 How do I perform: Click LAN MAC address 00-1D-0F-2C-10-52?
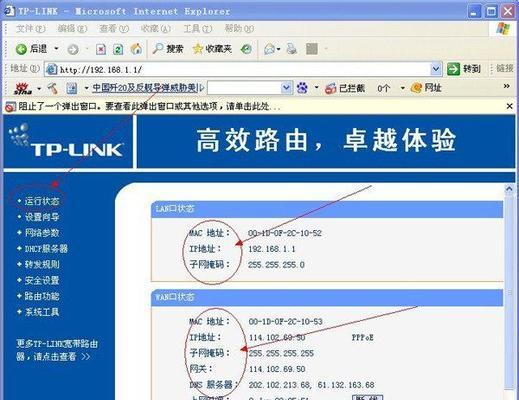point(285,233)
